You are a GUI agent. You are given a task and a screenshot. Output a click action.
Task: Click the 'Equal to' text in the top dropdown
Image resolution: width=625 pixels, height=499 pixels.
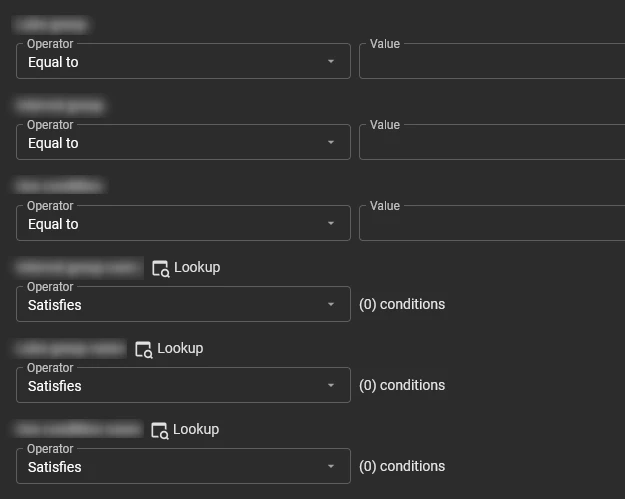(53, 62)
